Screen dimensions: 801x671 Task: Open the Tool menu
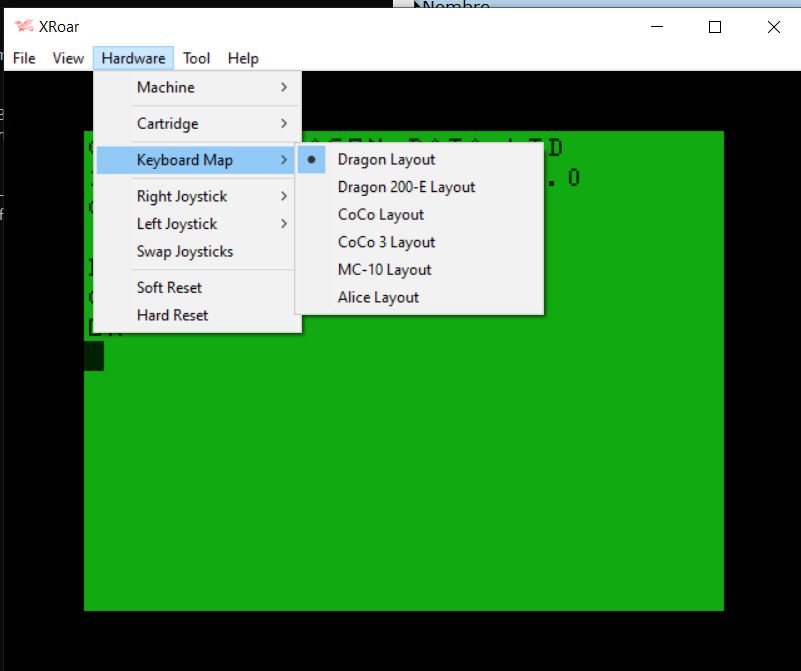click(x=196, y=58)
